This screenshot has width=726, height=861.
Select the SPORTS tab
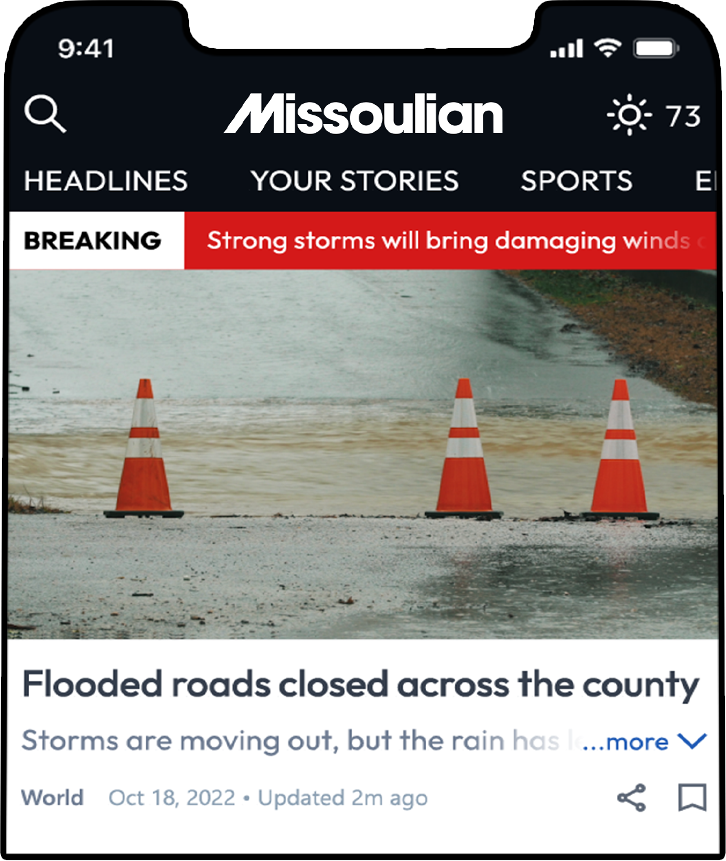click(577, 181)
